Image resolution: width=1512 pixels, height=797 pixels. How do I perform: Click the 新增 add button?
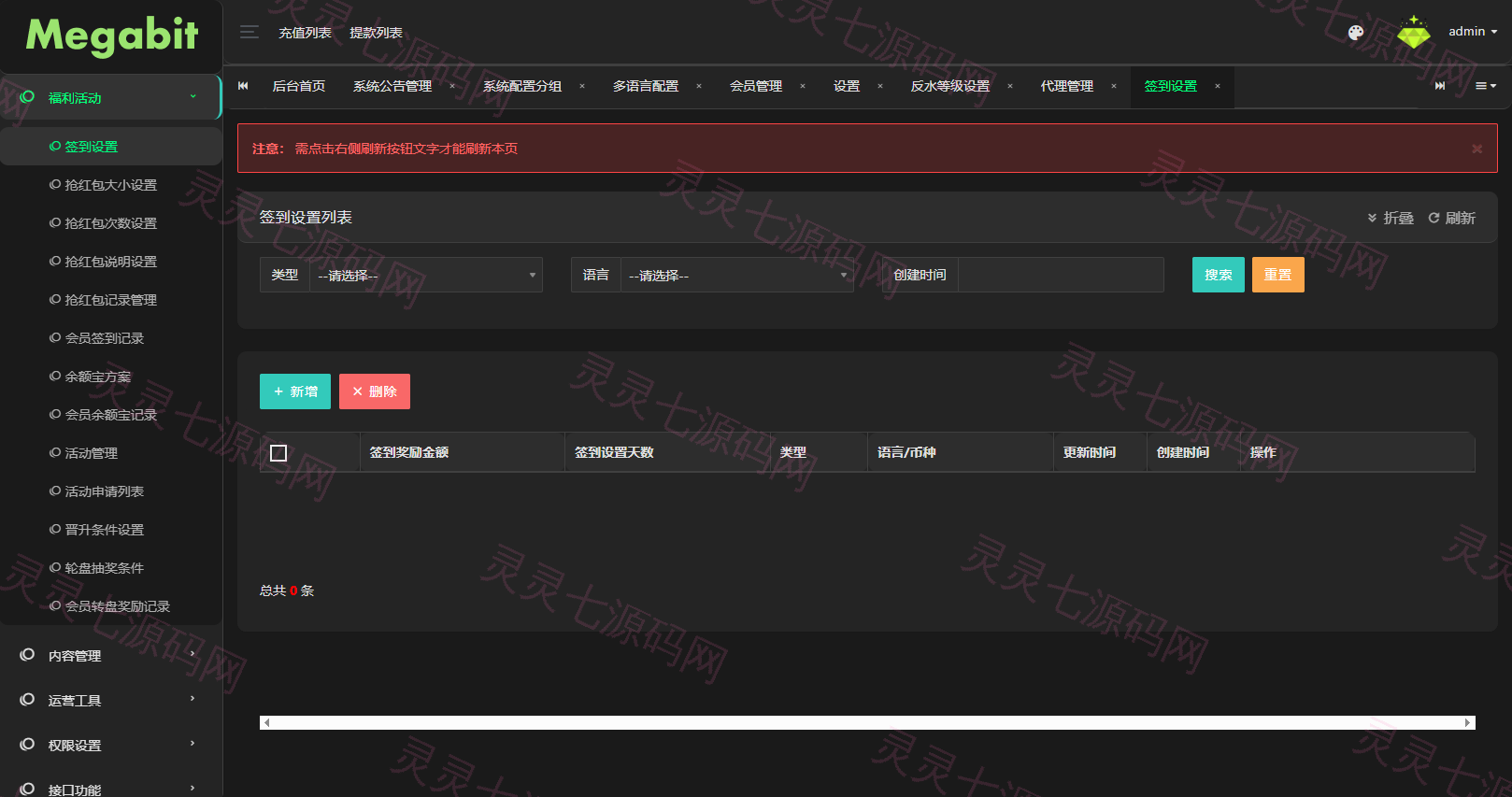click(295, 391)
